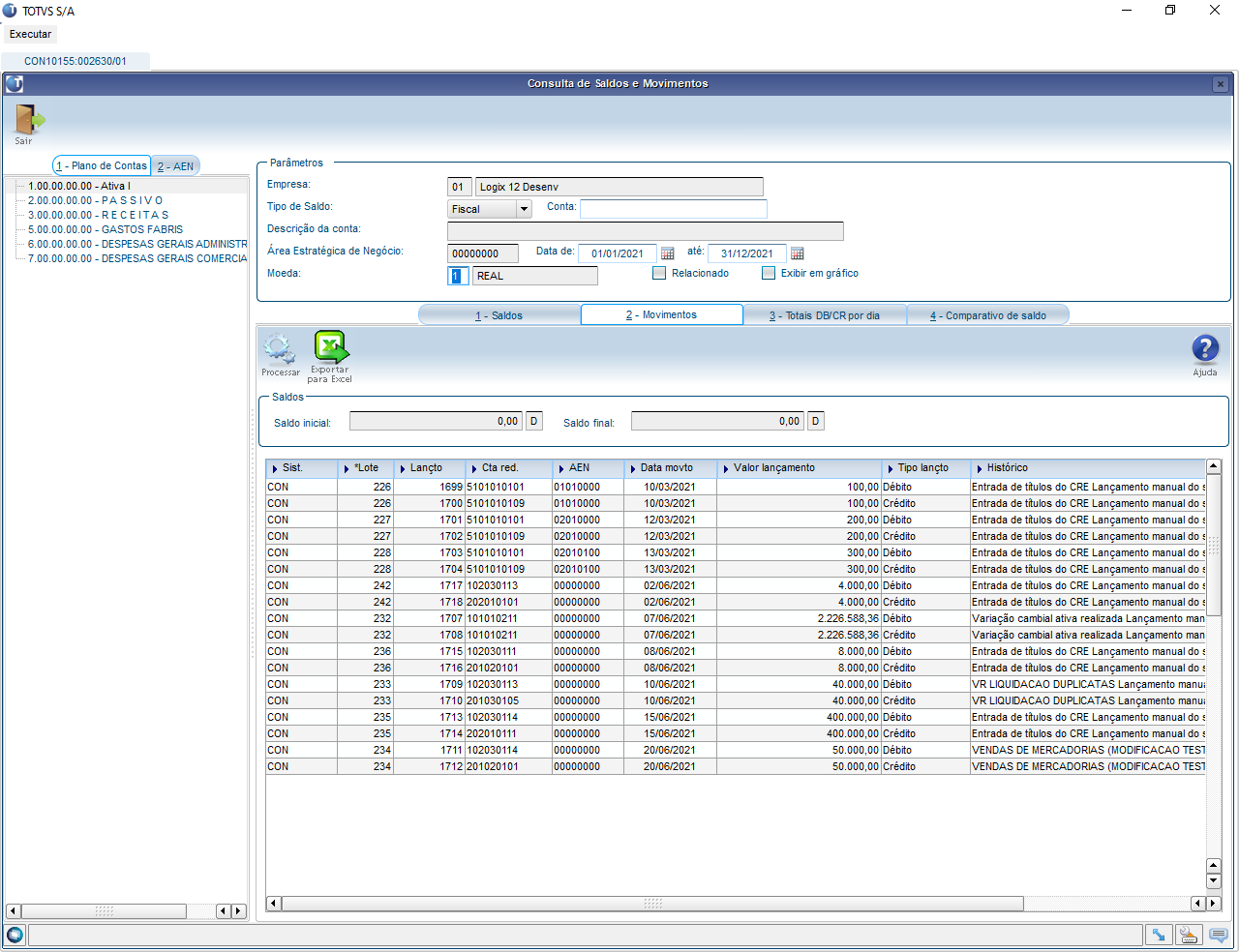
Task: Open calendar picker next to Data de
Action: [x=668, y=253]
